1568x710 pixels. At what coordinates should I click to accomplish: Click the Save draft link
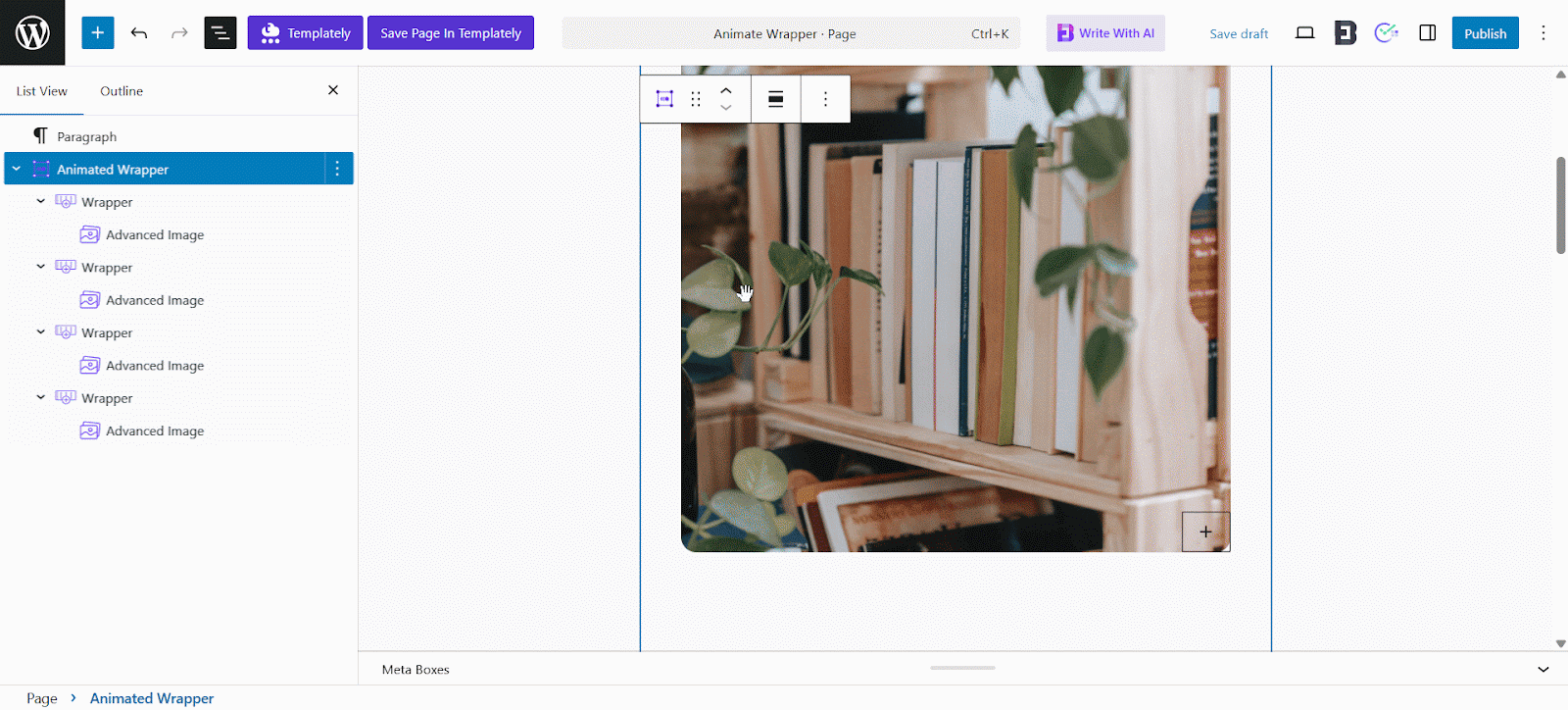click(x=1239, y=33)
